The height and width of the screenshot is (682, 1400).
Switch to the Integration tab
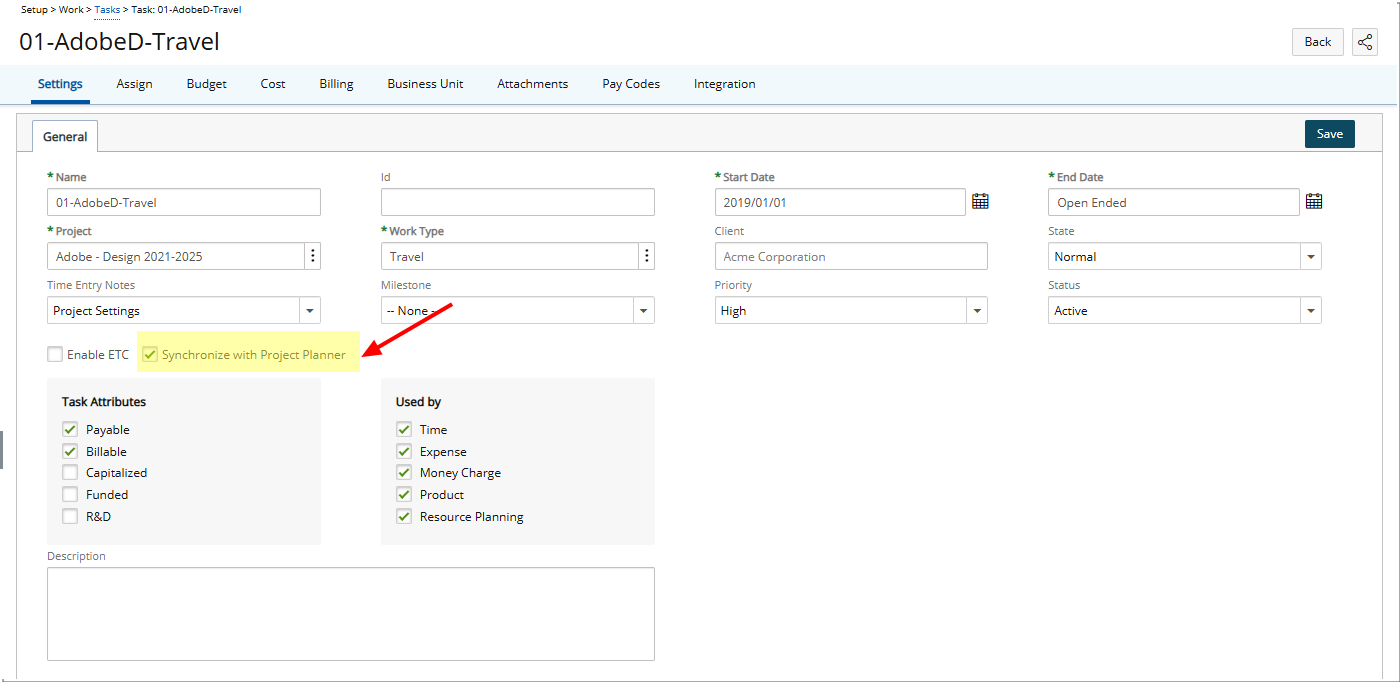click(x=725, y=84)
